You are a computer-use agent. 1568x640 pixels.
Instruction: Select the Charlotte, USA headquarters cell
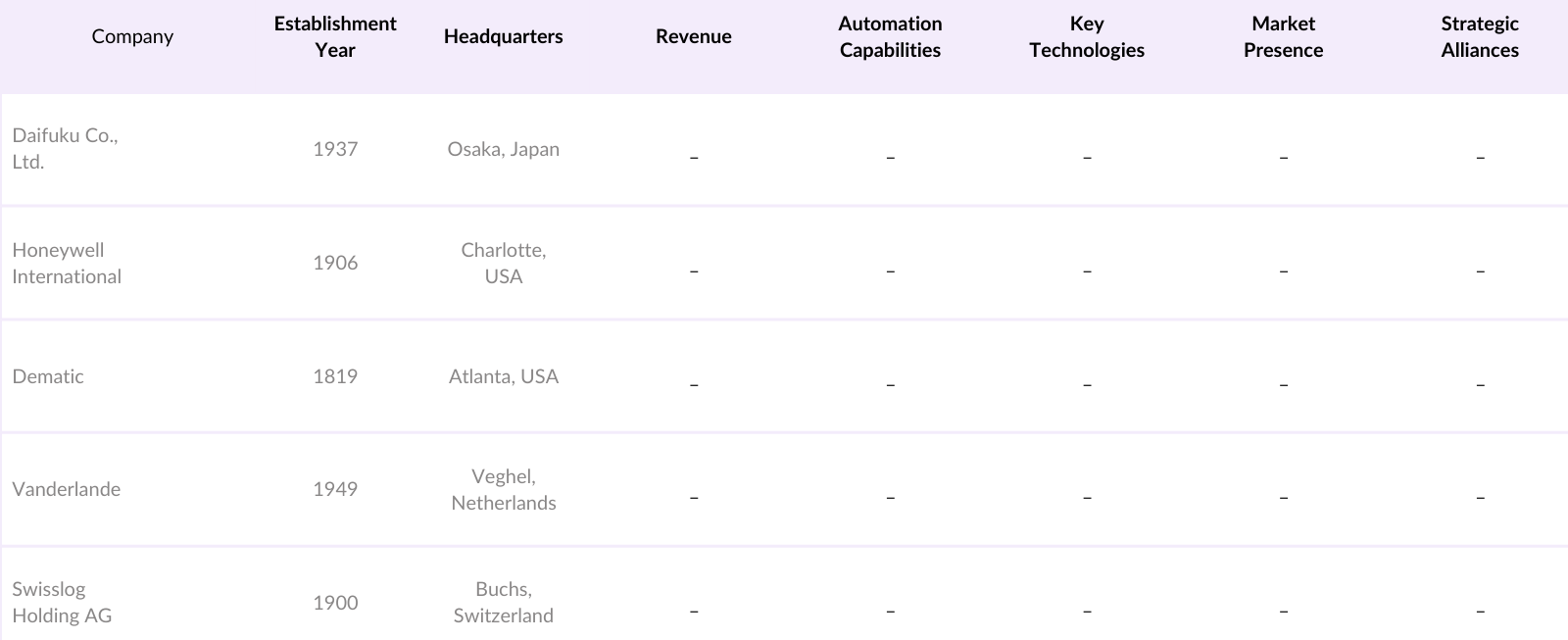coord(503,263)
